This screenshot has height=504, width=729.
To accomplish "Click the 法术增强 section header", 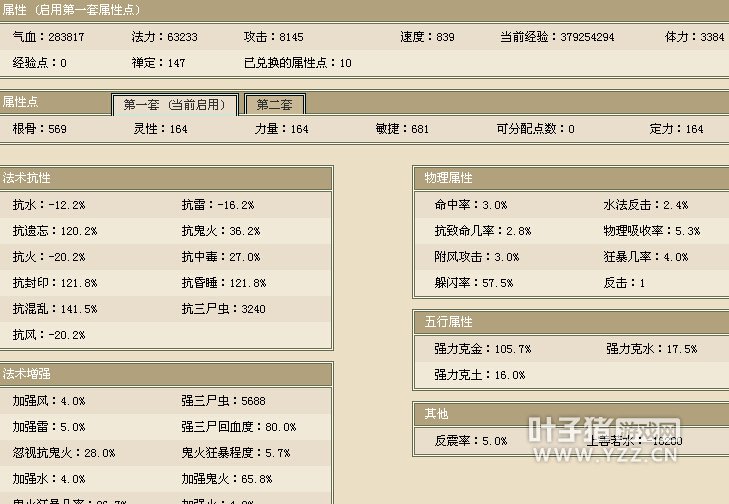I will coord(28,374).
